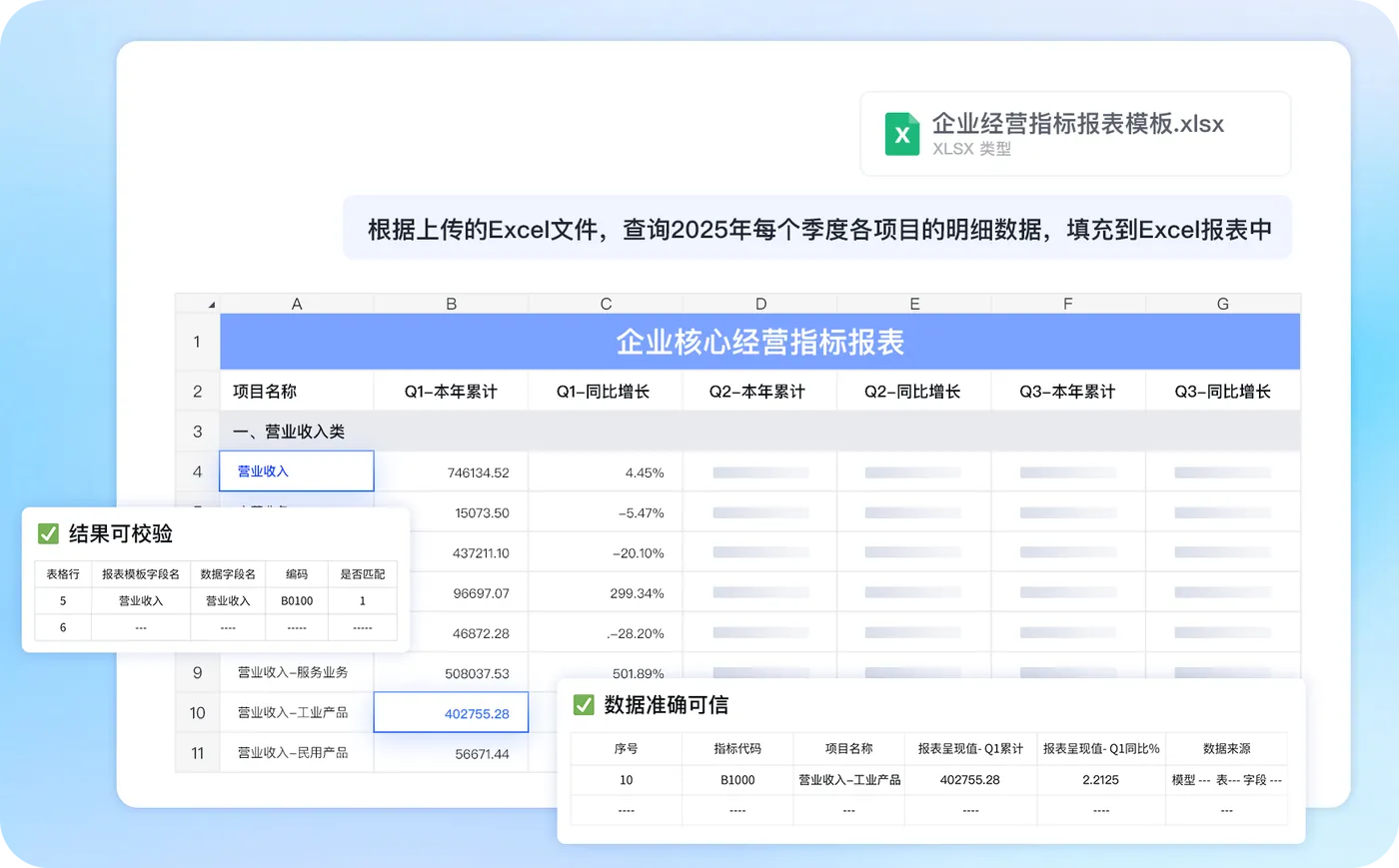This screenshot has width=1399, height=868.
Task: Click the Q1-同比增长 column heading
Action: pos(606,391)
